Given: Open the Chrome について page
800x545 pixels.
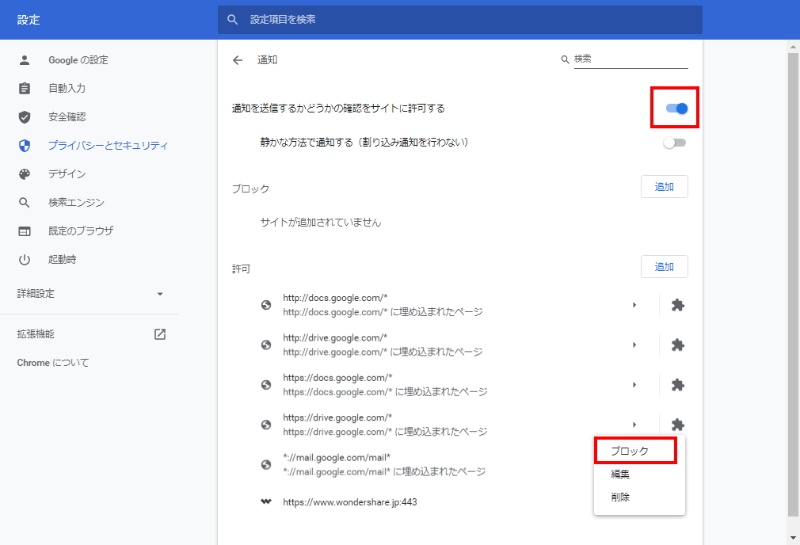Looking at the screenshot, I should (x=53, y=363).
